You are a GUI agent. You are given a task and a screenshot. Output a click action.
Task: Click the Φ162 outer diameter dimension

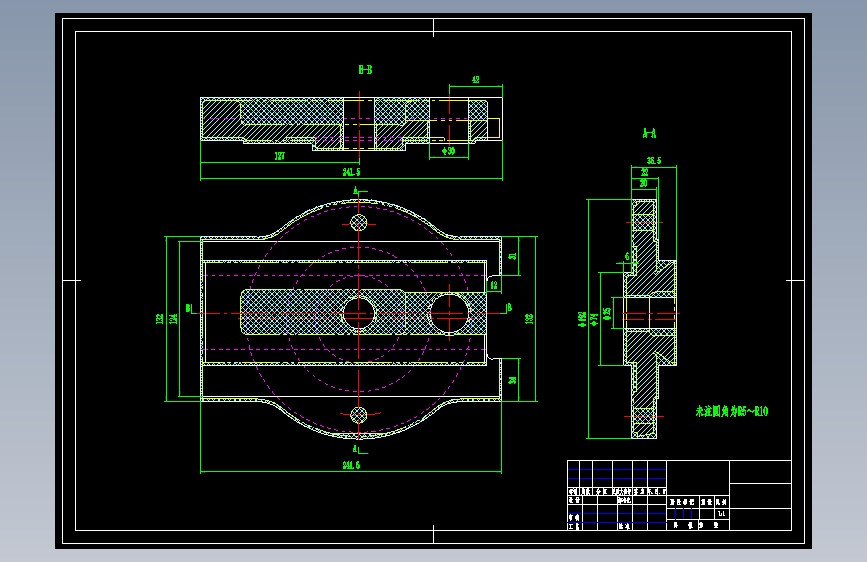pyautogui.click(x=582, y=319)
